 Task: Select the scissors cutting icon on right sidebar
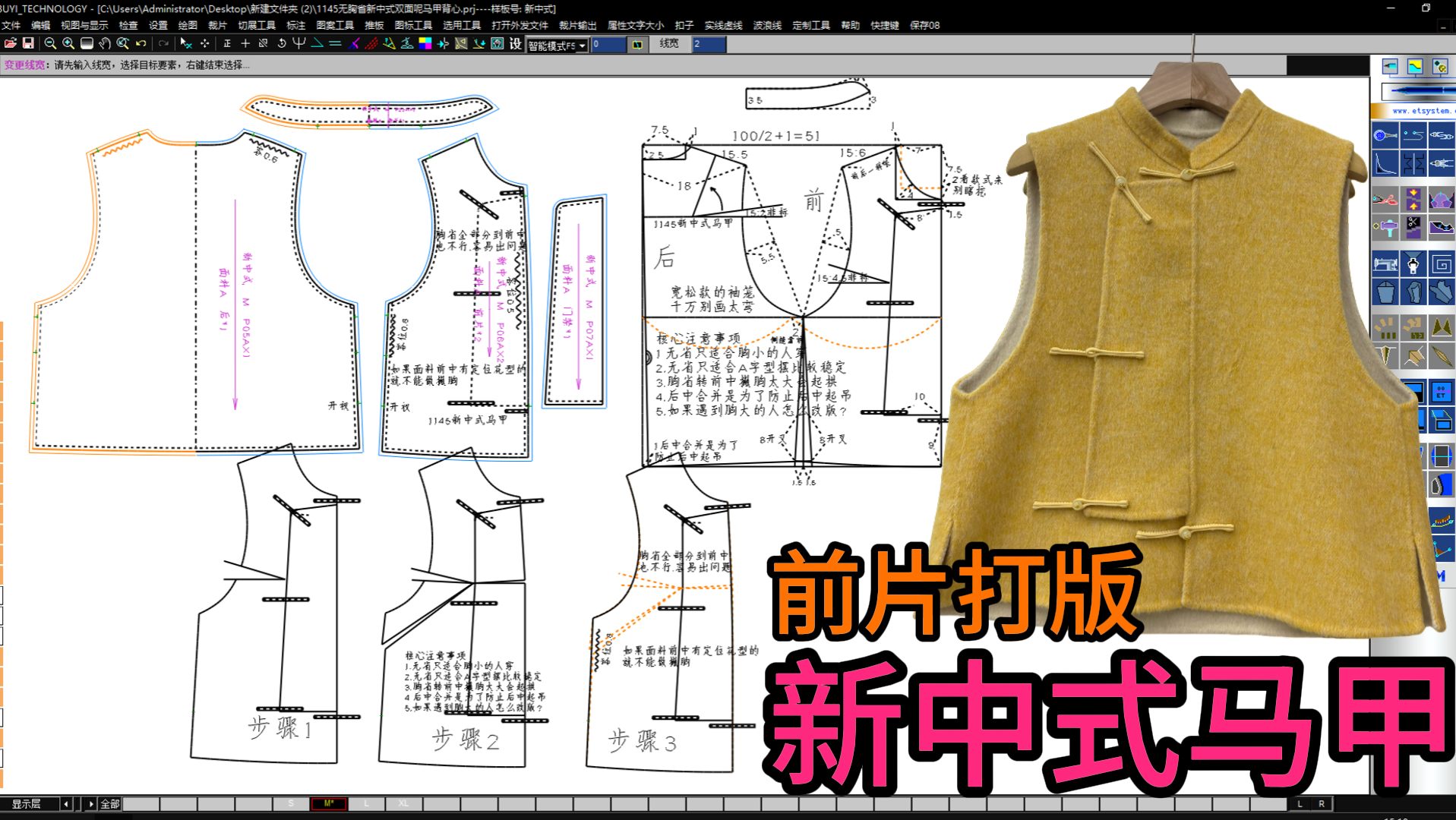1386,199
